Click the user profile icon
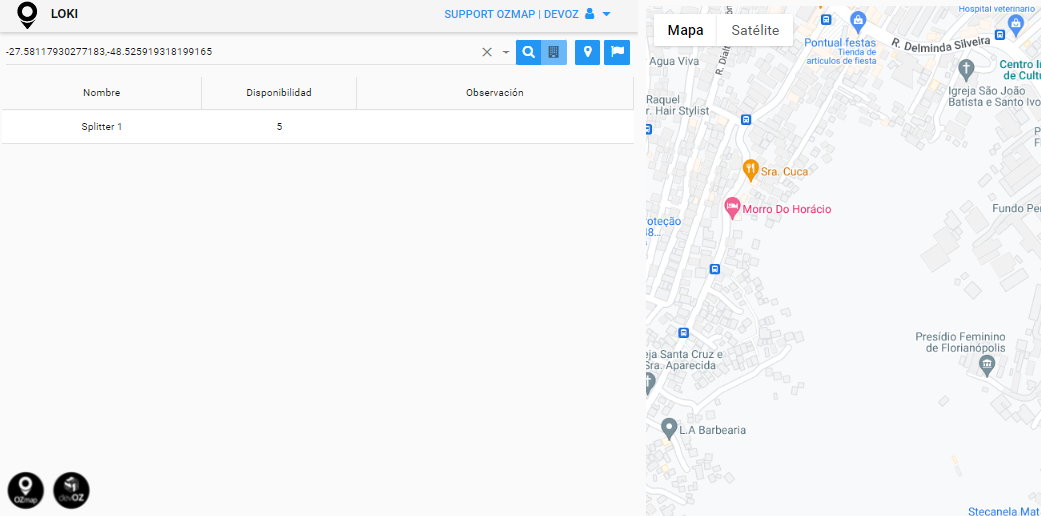The height and width of the screenshot is (516, 1041). coord(589,13)
